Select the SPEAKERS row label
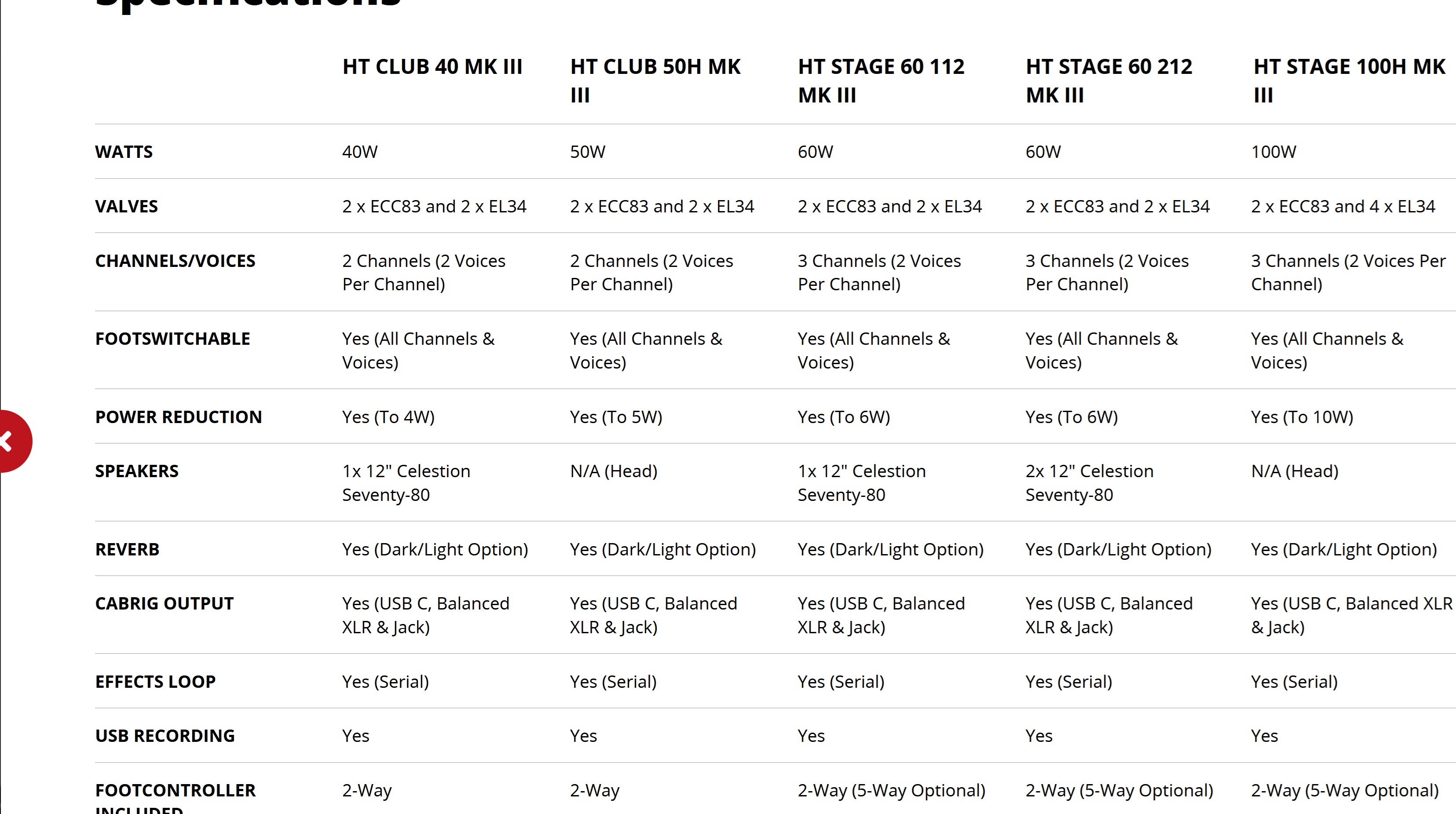This screenshot has width=1456, height=814. click(137, 471)
